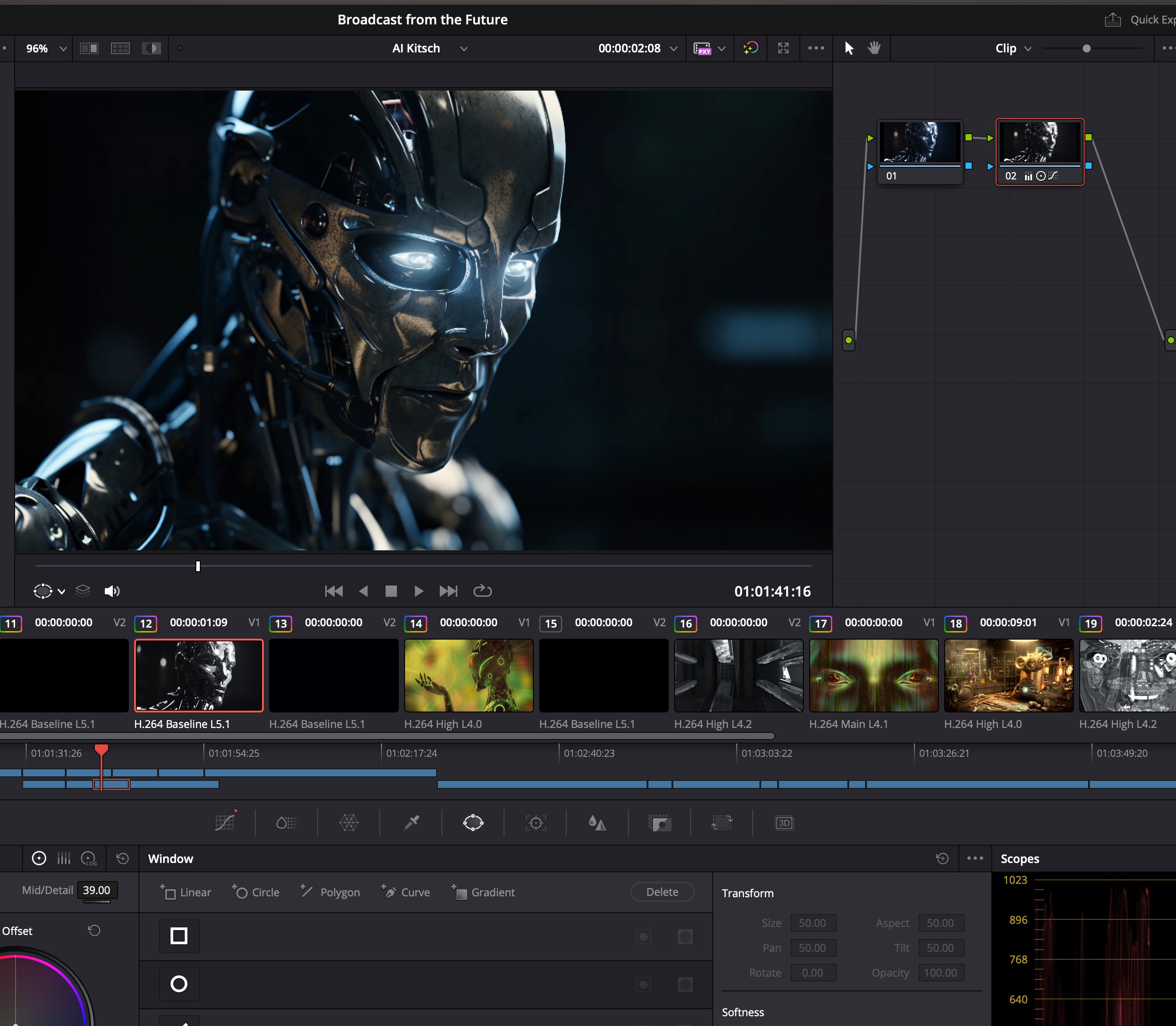
Task: Select the hand pan tool
Action: coord(874,48)
